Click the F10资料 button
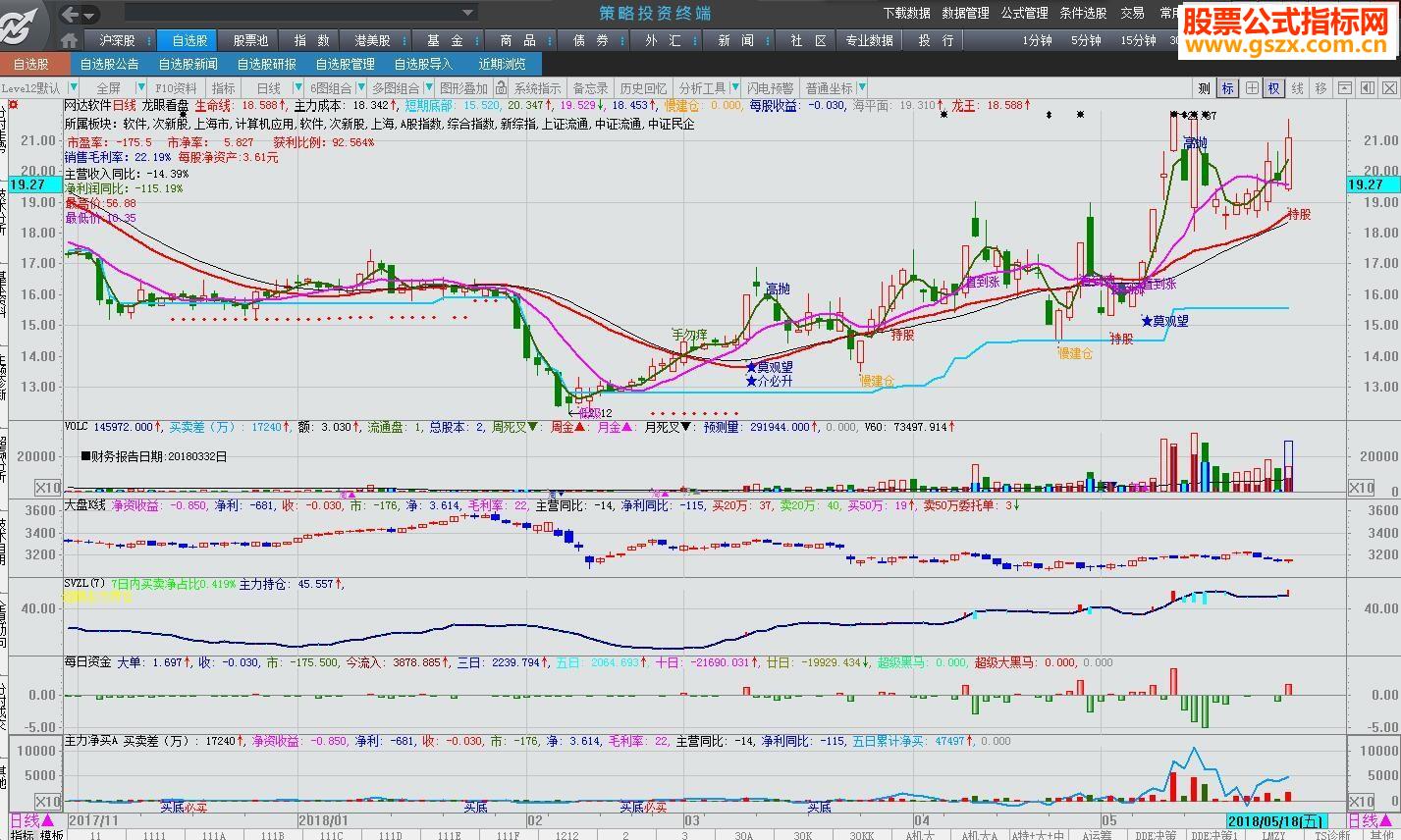The height and width of the screenshot is (840, 1401). [x=177, y=88]
